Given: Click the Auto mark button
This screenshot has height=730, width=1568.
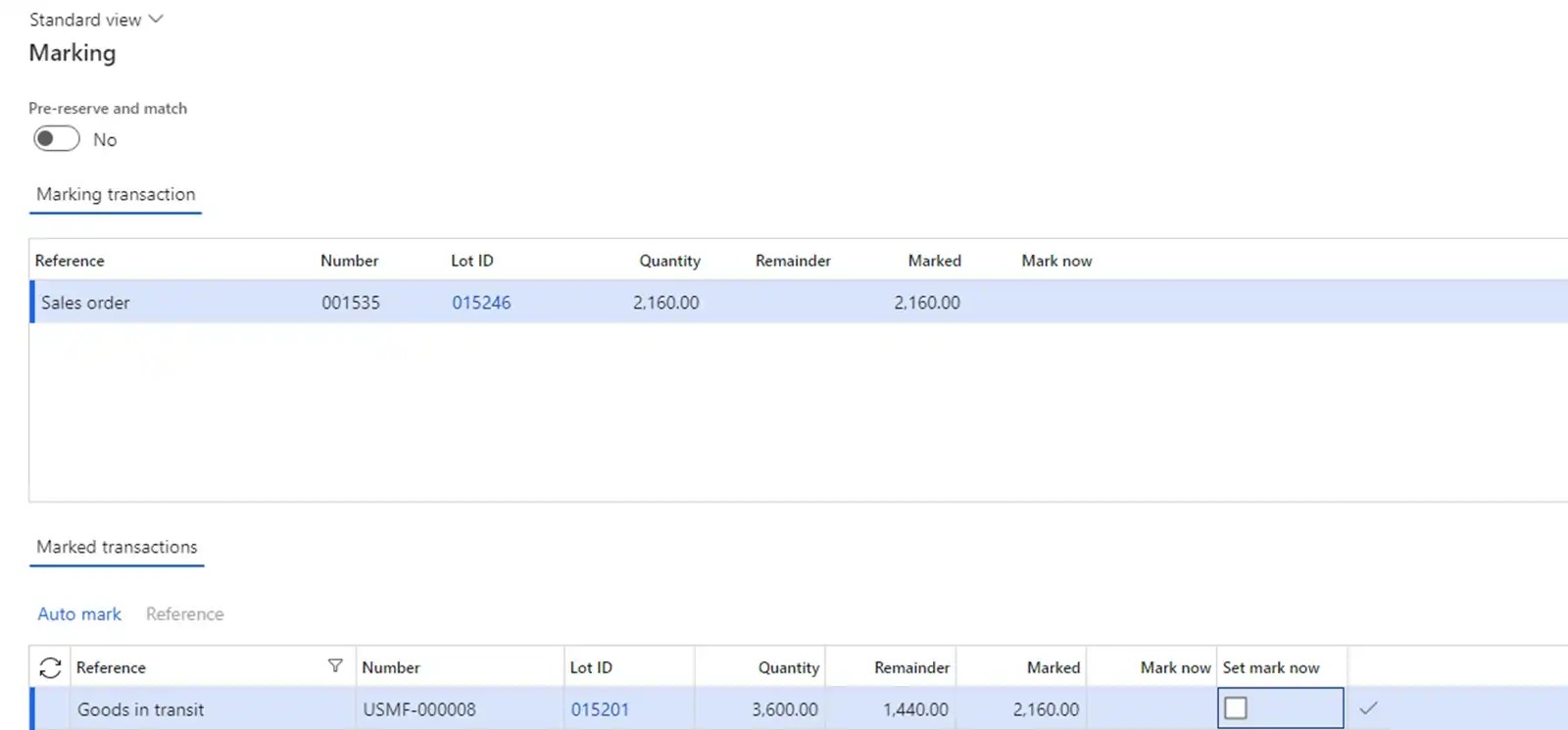Looking at the screenshot, I should 79,614.
